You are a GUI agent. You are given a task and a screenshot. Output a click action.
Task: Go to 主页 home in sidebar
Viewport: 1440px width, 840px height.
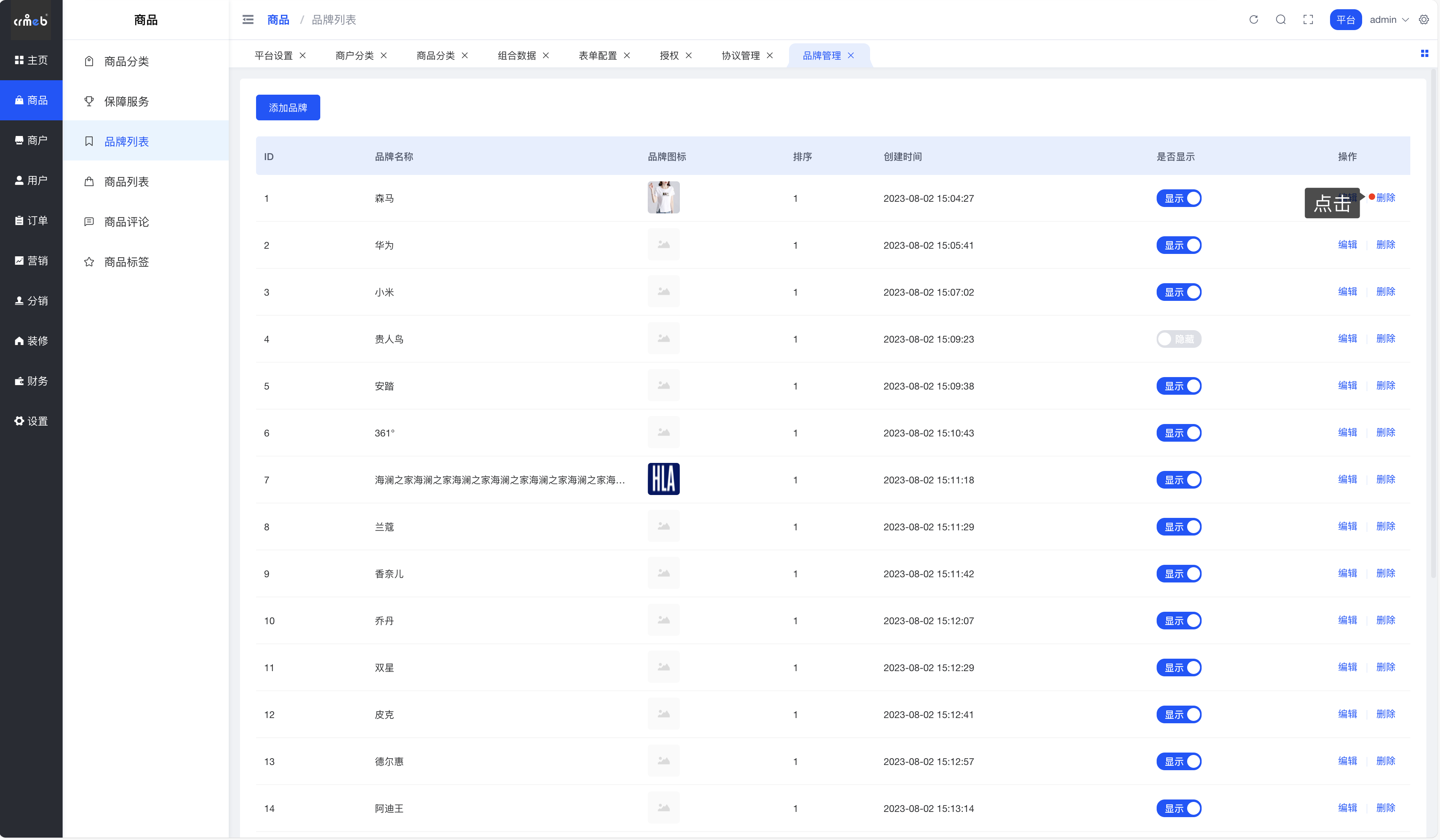click(x=31, y=60)
